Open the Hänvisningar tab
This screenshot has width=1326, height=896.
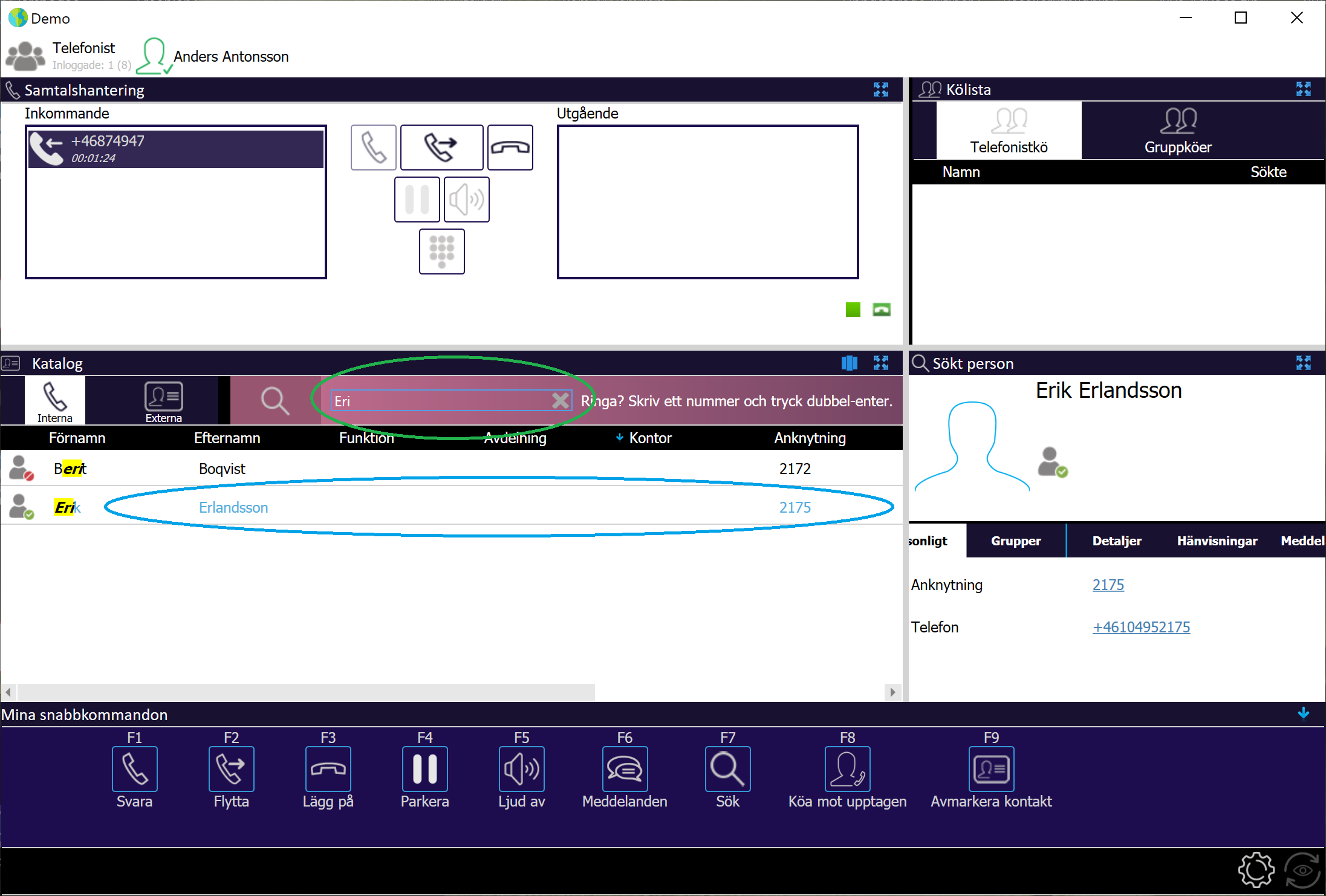(x=1217, y=541)
